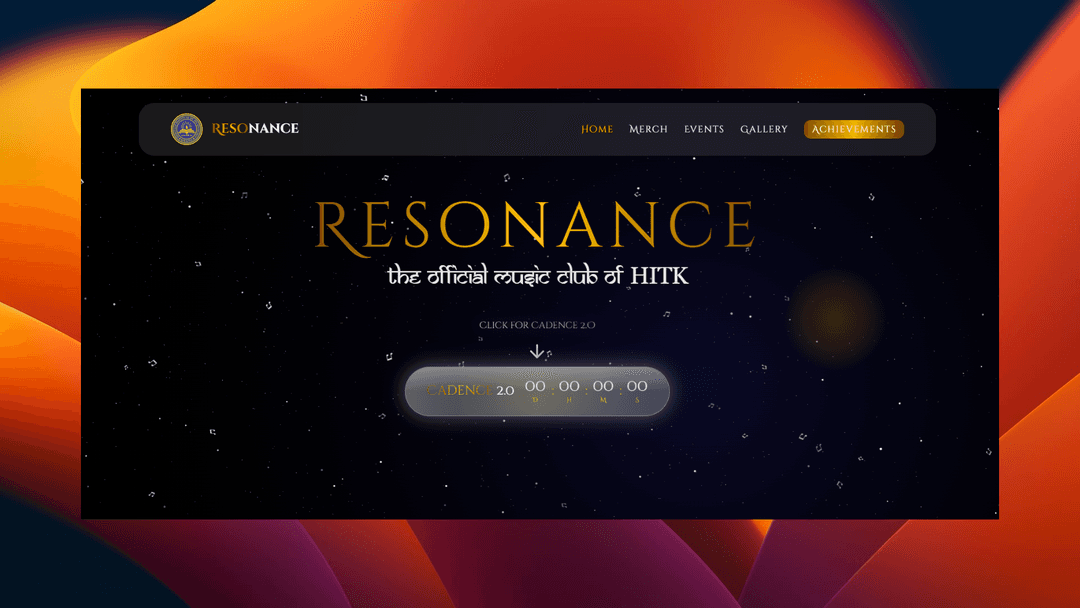Screen dimensions: 1080x608
Task: Click the golden CADENCE text in the banner
Action: pos(459,390)
